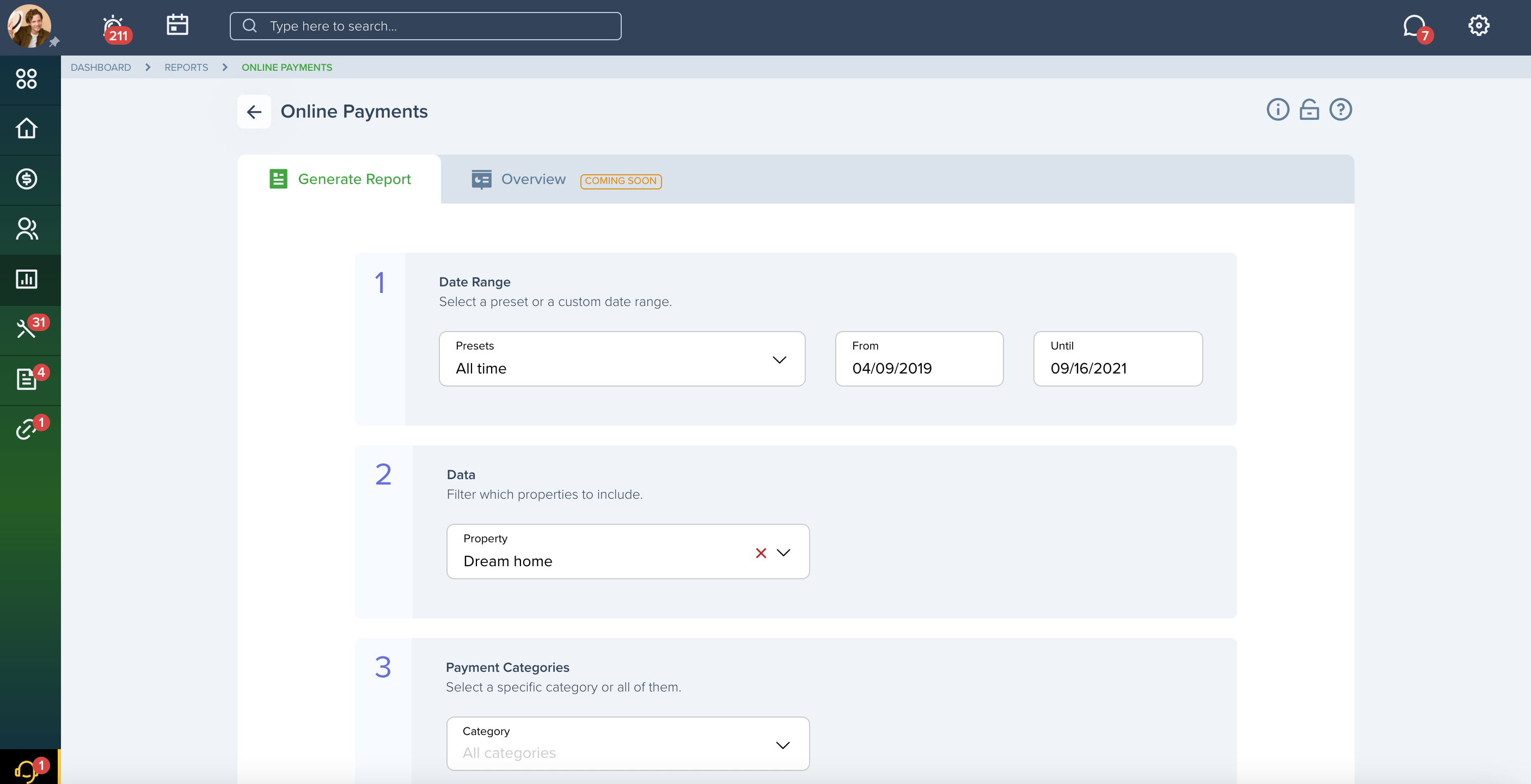Go to Dashboard breadcrumb

(x=100, y=67)
